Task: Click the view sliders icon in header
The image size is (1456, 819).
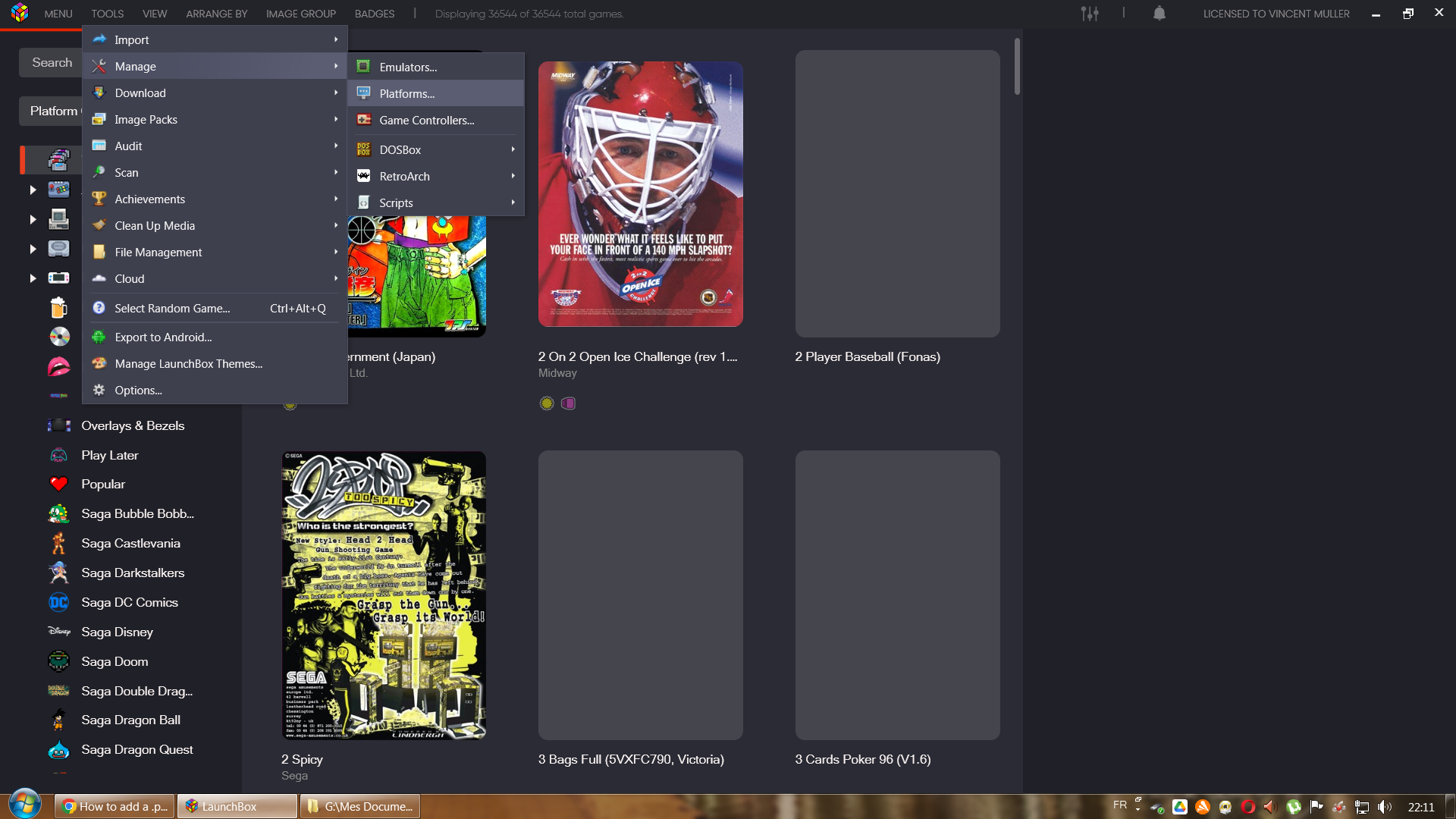Action: (1090, 14)
